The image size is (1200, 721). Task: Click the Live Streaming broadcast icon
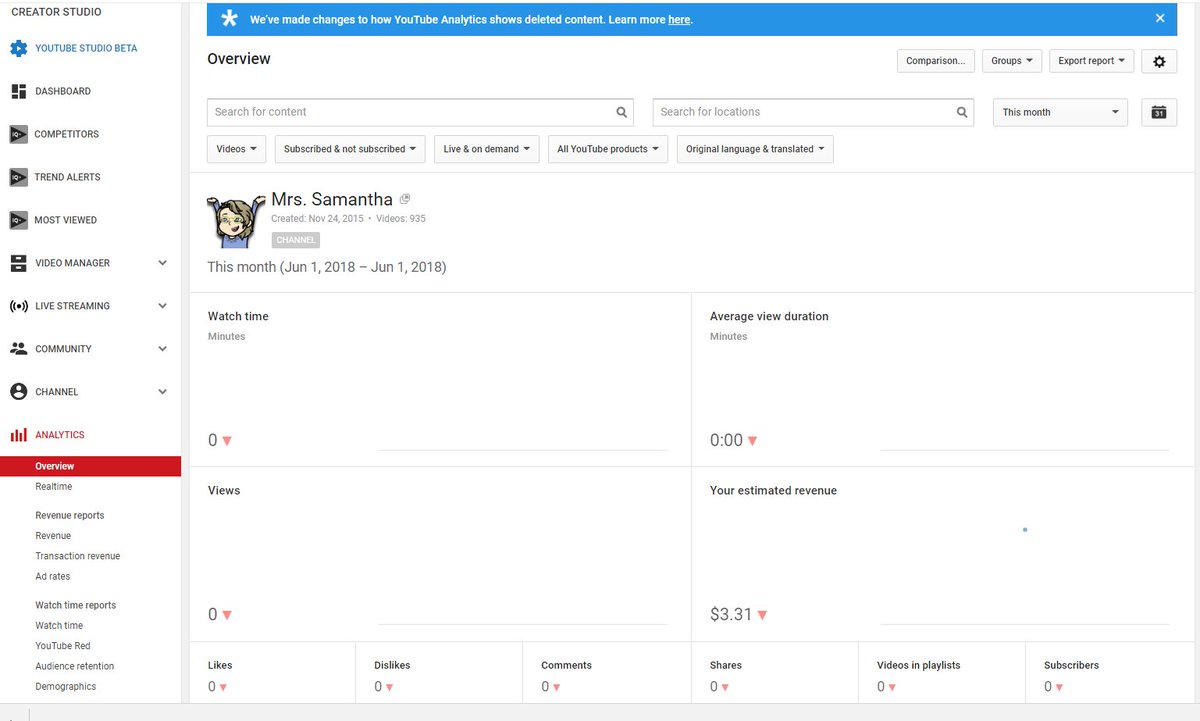pyautogui.click(x=18, y=306)
